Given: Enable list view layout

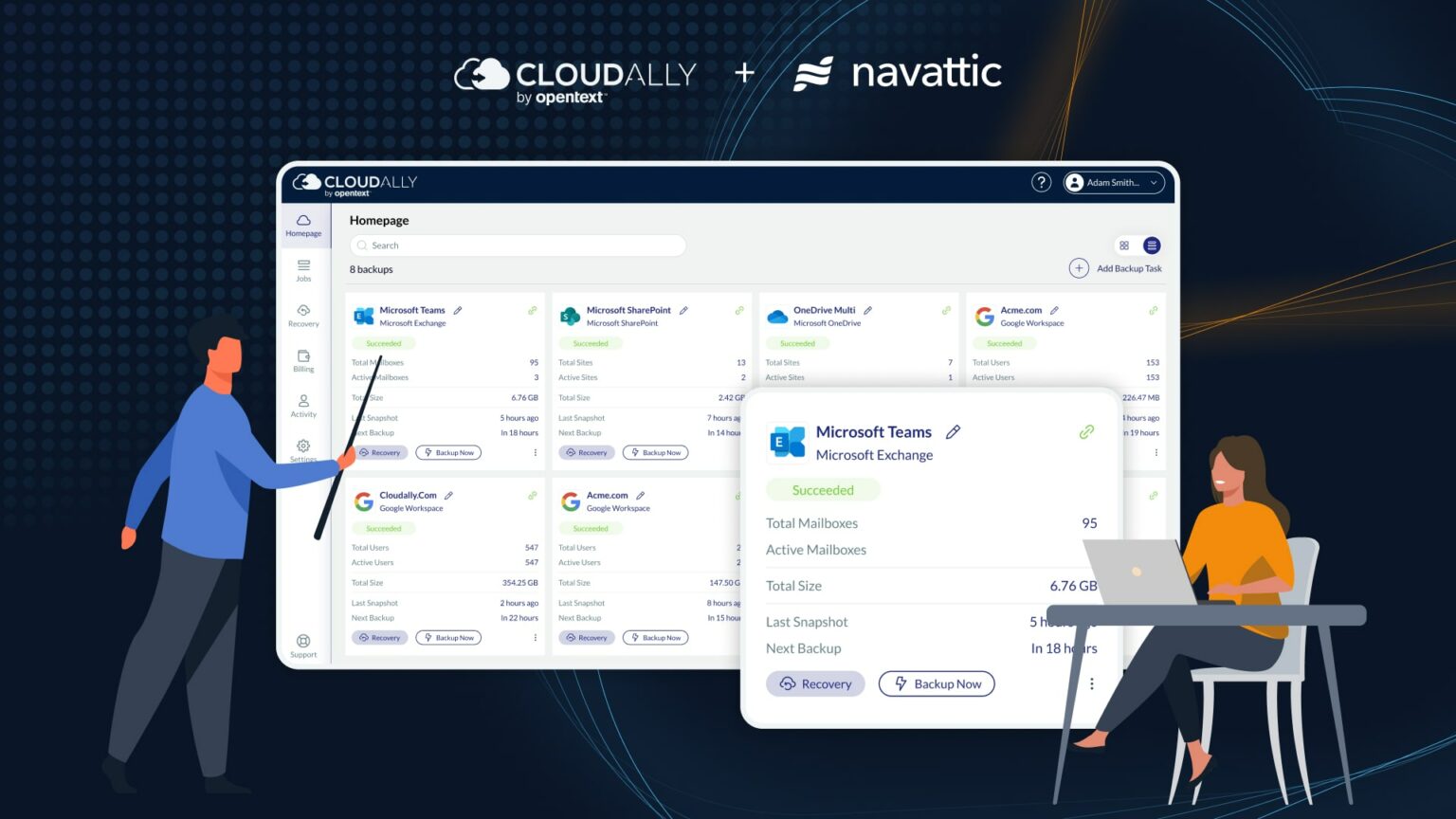Looking at the screenshot, I should (1152, 245).
